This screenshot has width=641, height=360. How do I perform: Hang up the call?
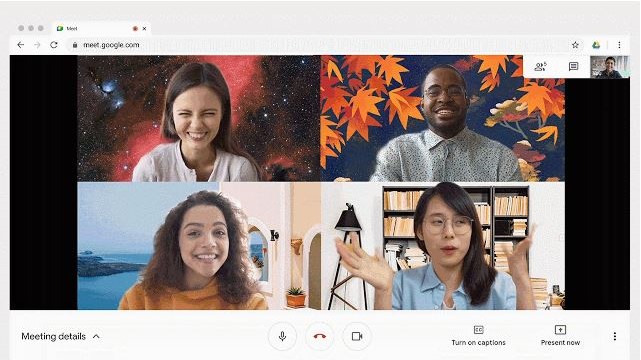click(320, 336)
